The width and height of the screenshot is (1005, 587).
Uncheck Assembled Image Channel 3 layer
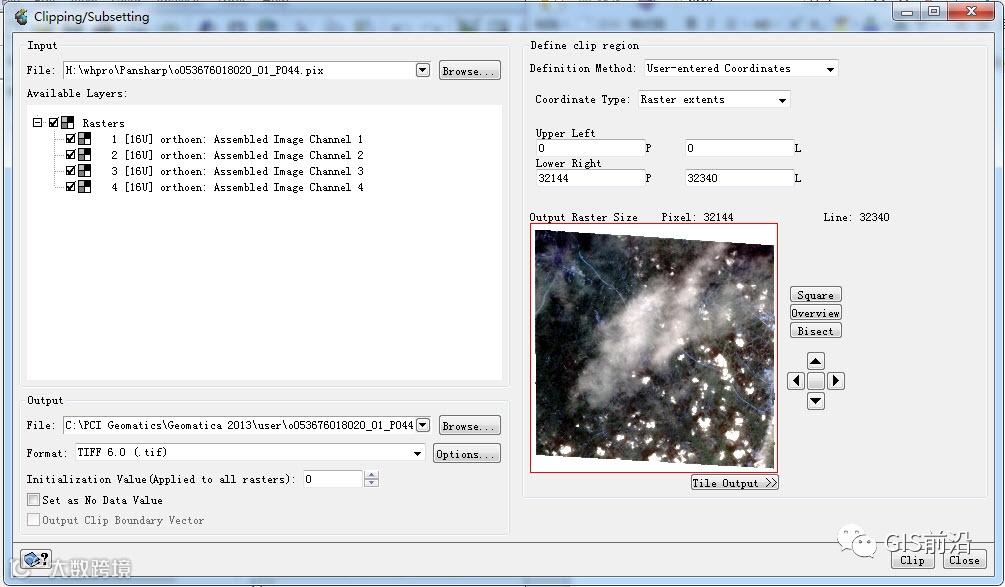pos(71,170)
